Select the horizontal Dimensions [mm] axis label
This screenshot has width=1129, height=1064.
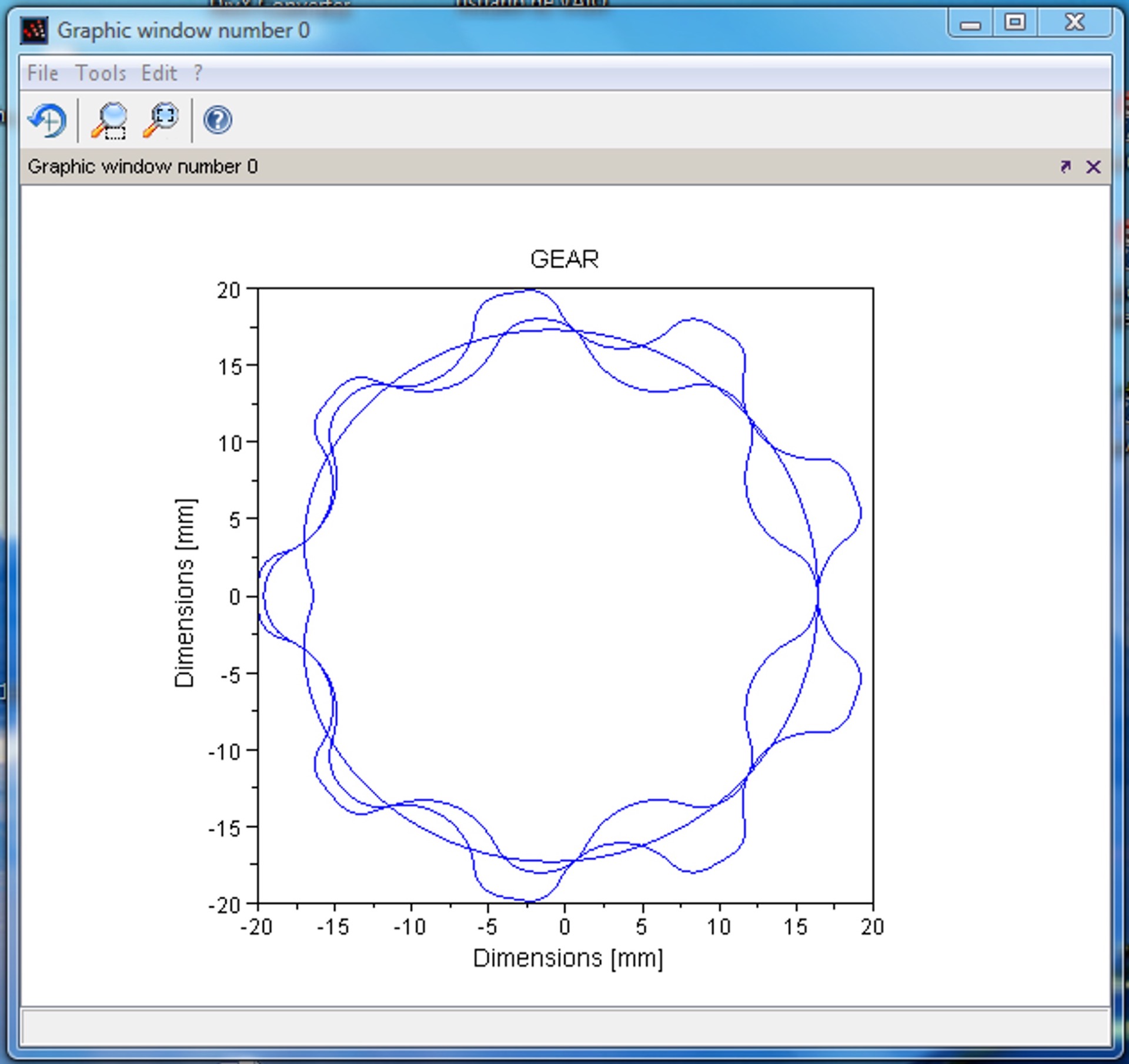pyautogui.click(x=567, y=958)
